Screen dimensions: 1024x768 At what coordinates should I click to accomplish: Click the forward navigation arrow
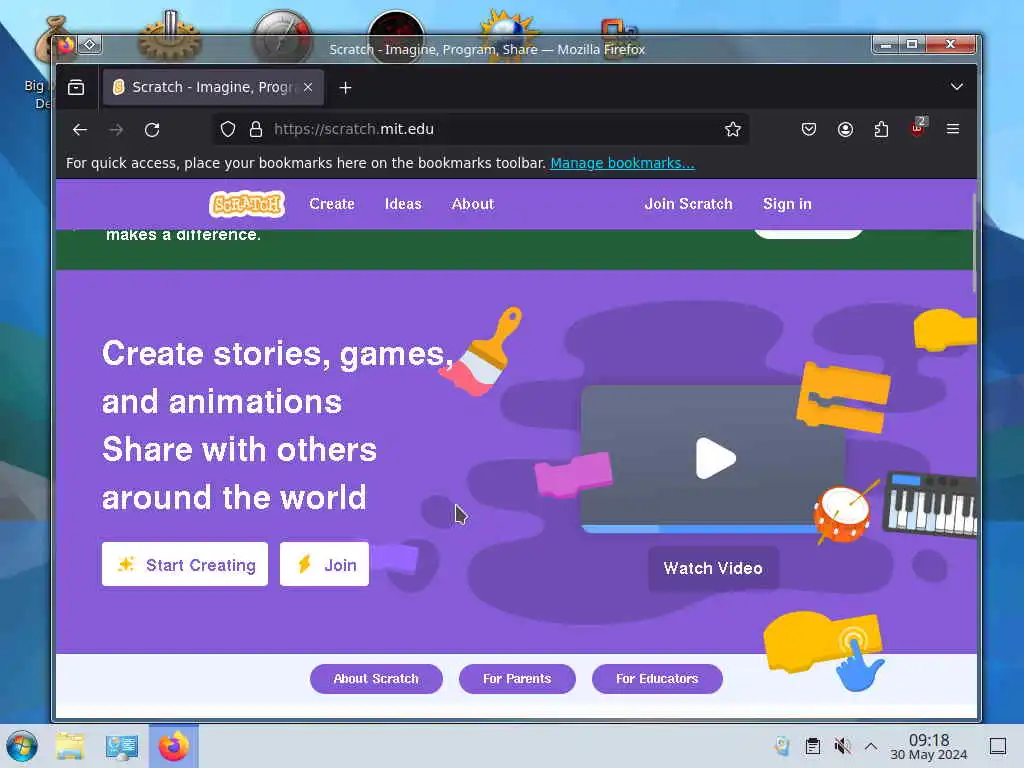coord(116,129)
